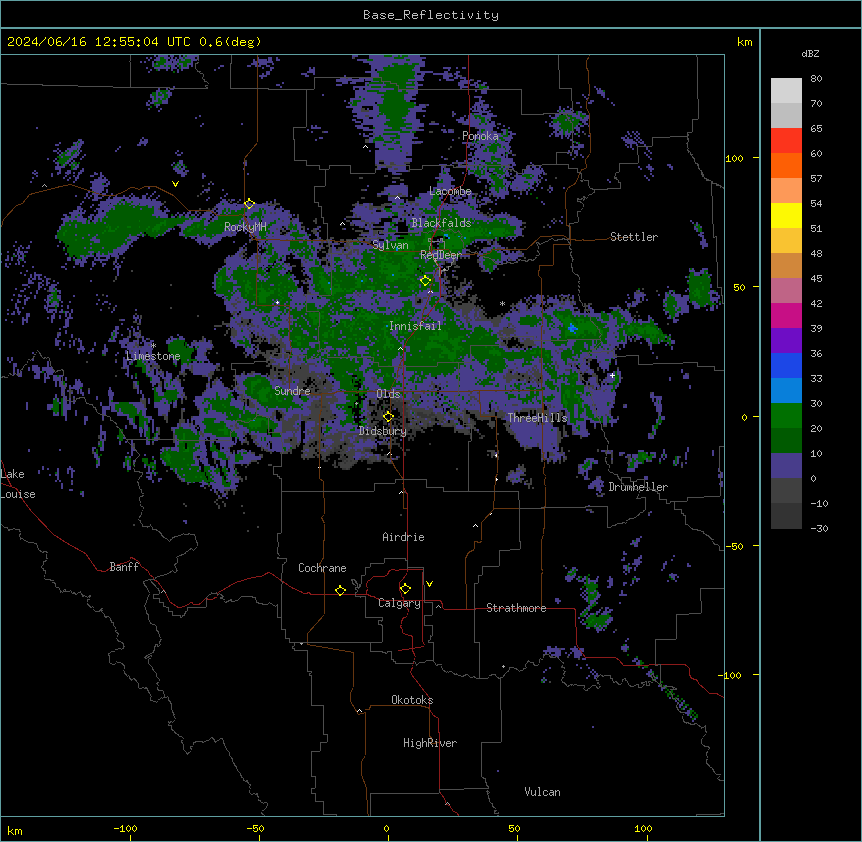This screenshot has width=862, height=842.
Task: Select the yellow station marker between Olds and Didsbury
Action: click(388, 417)
